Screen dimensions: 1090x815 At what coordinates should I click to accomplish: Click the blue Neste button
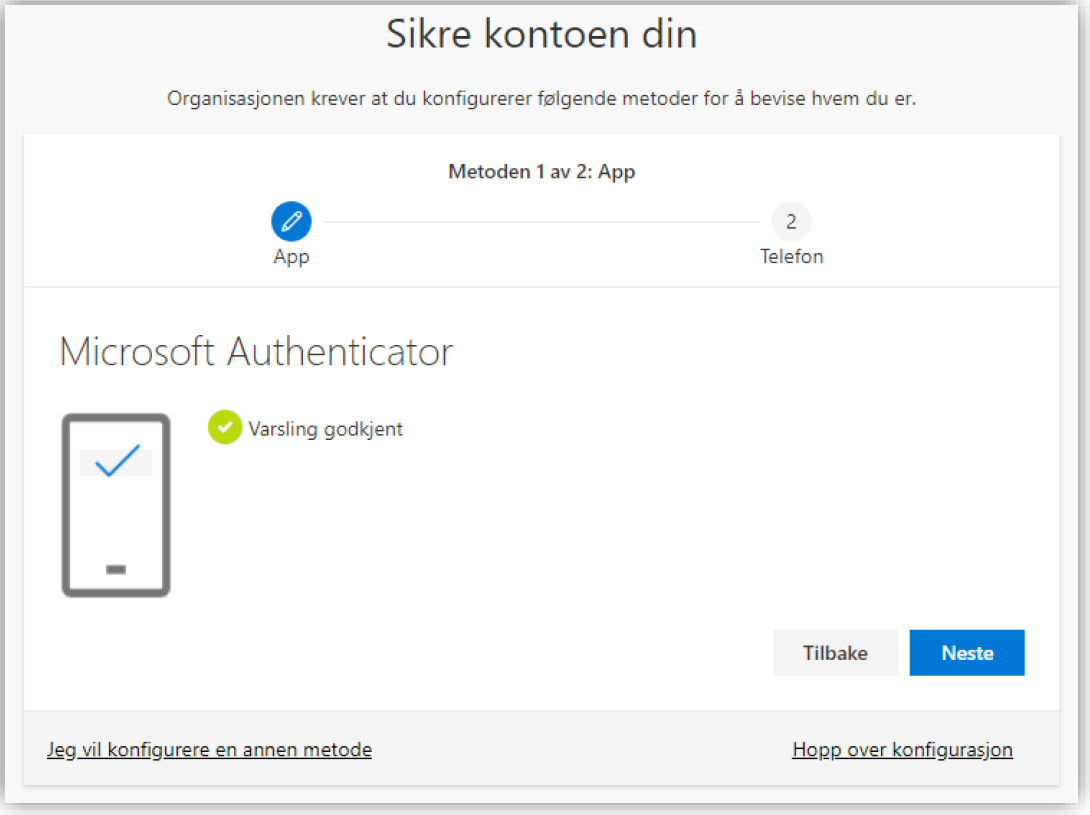966,652
